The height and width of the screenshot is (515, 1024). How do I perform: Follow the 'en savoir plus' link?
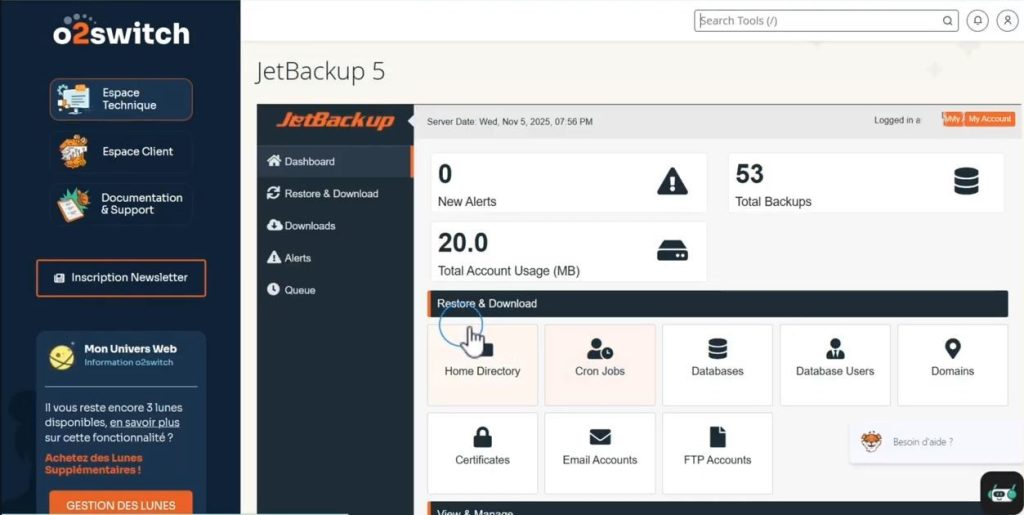point(144,422)
